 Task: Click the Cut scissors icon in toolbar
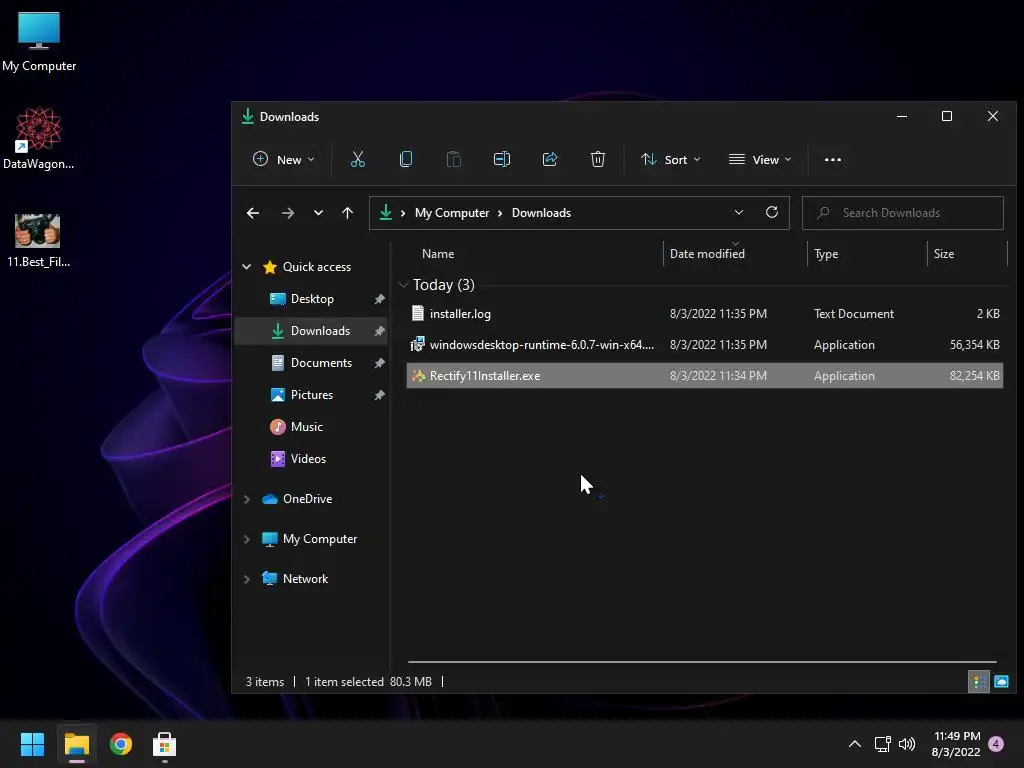[357, 159]
